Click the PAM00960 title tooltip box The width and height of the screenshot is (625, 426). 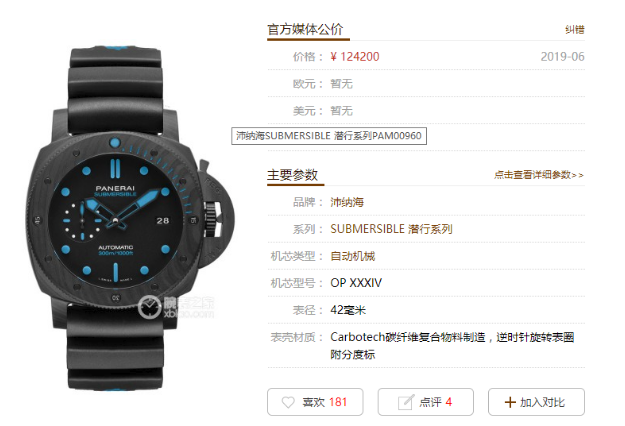pyautogui.click(x=329, y=136)
